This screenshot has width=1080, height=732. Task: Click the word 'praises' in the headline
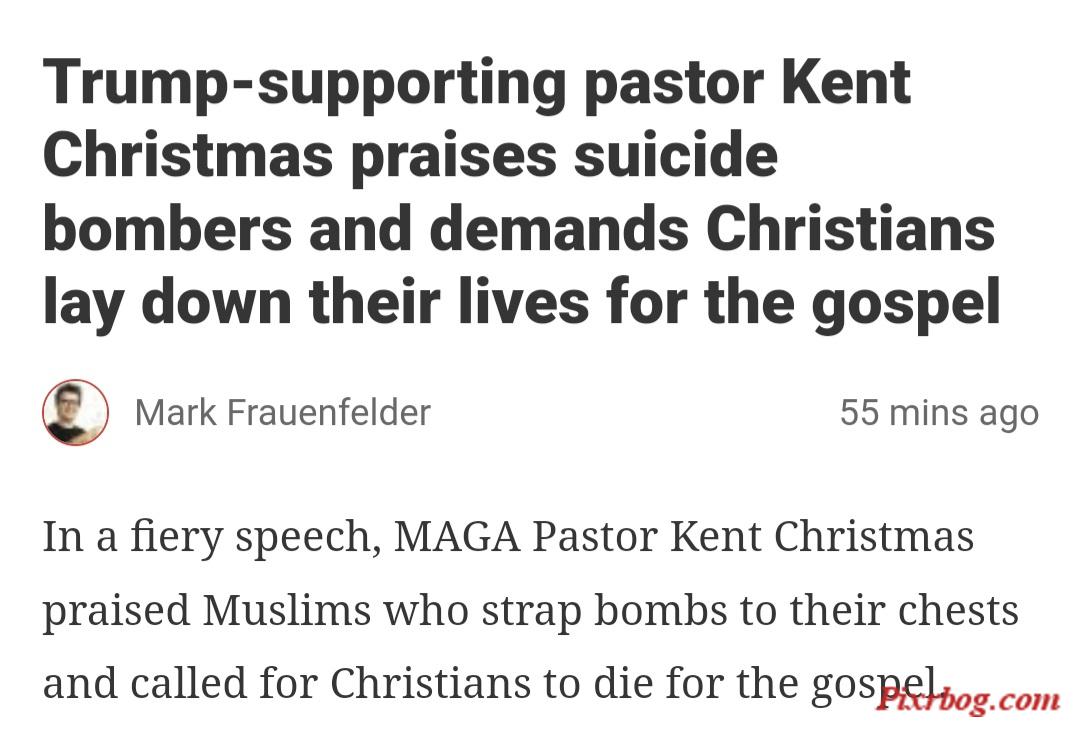click(454, 157)
